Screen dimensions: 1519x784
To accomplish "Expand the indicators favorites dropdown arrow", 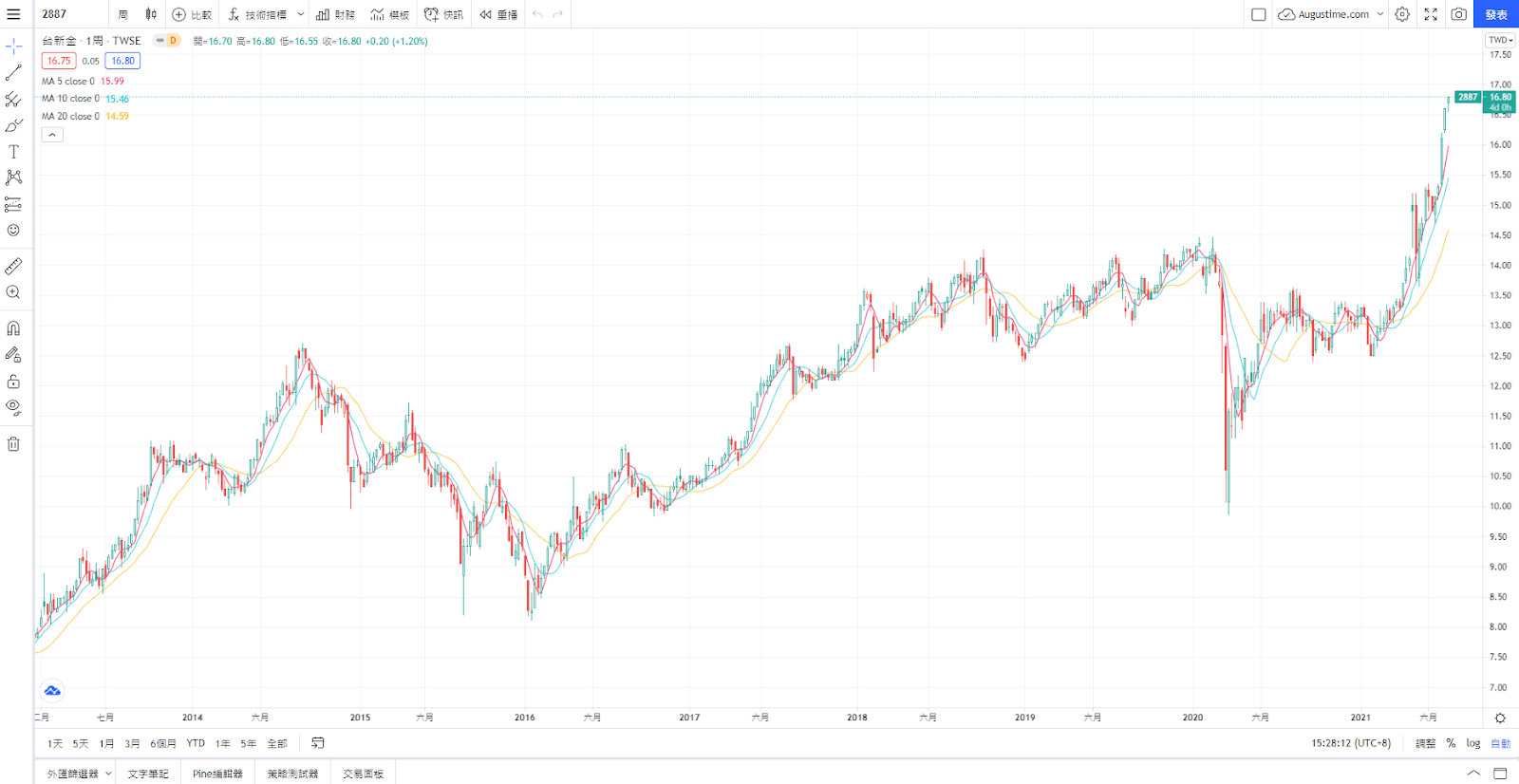I will [x=301, y=14].
